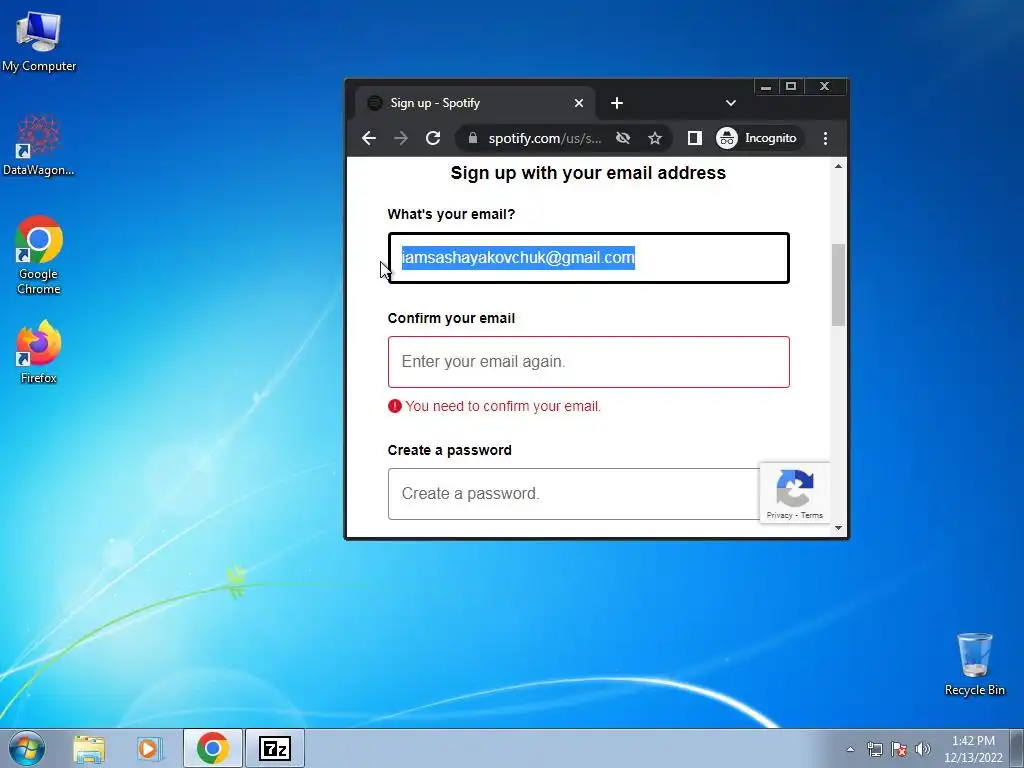Viewport: 1024px width, 768px height.
Task: Click the volume speaker tray icon
Action: coord(923,749)
